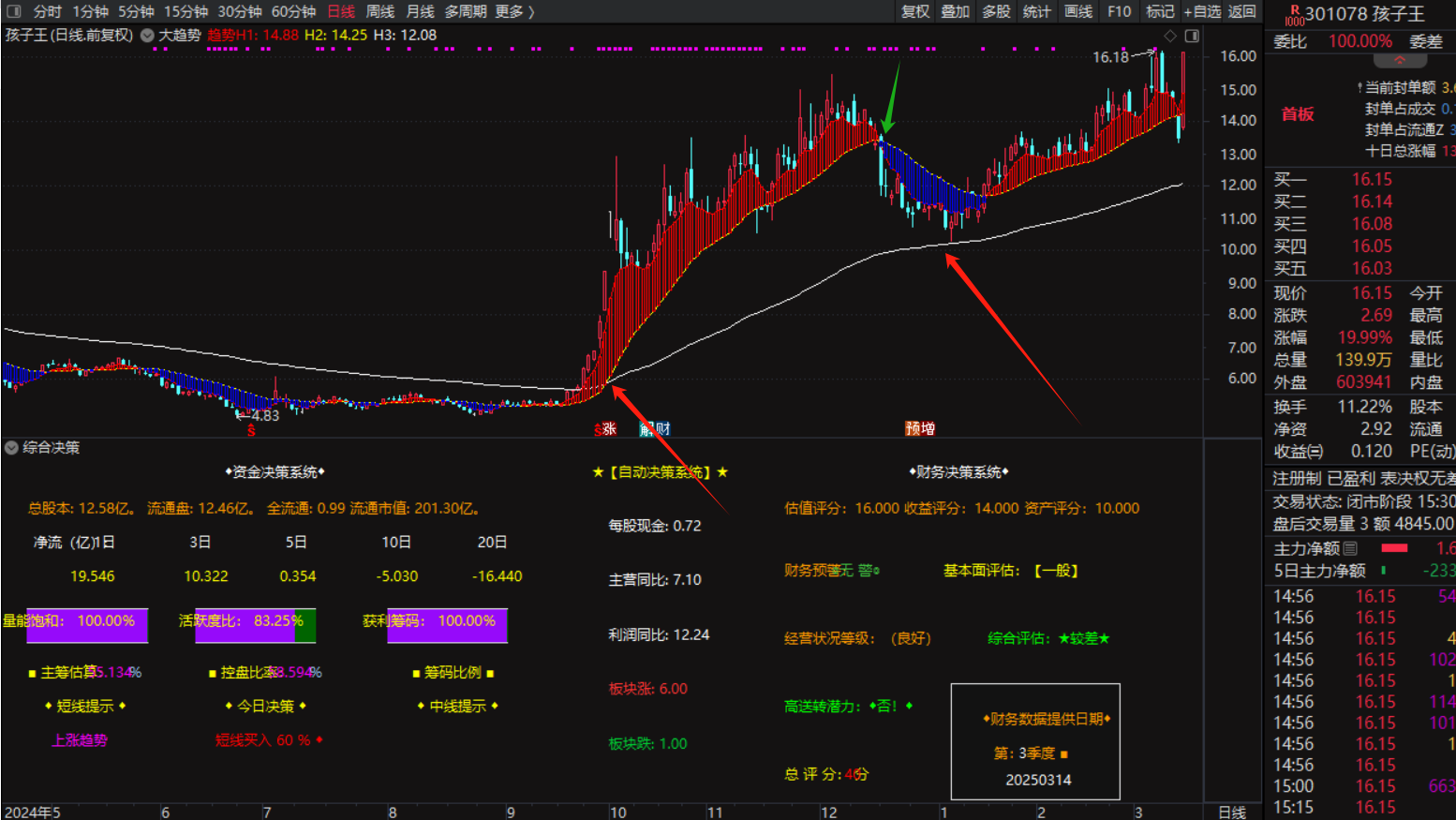Click the 解财 marker below the chart

click(x=655, y=429)
